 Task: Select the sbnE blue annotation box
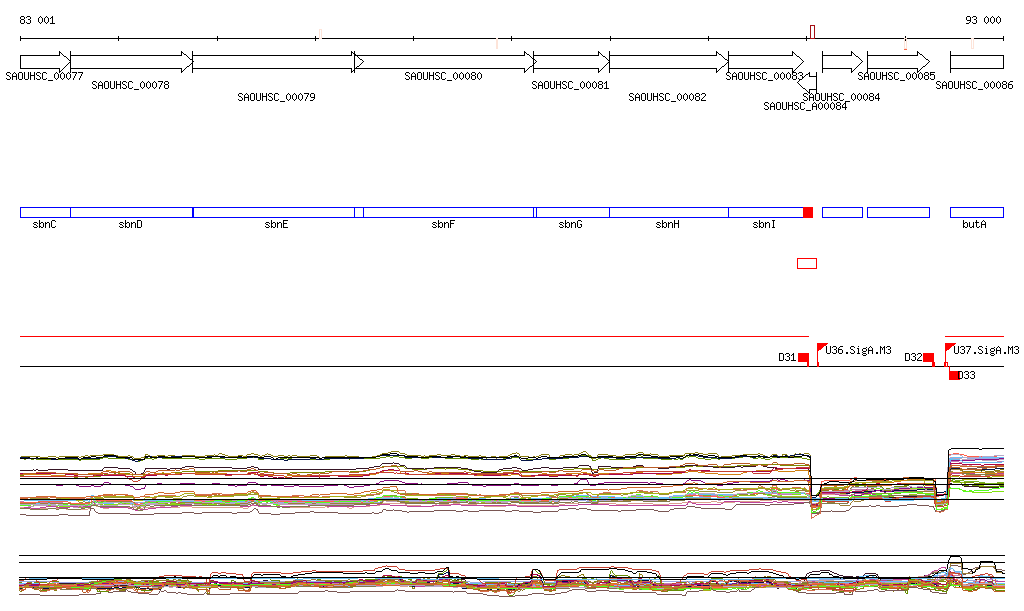click(273, 212)
